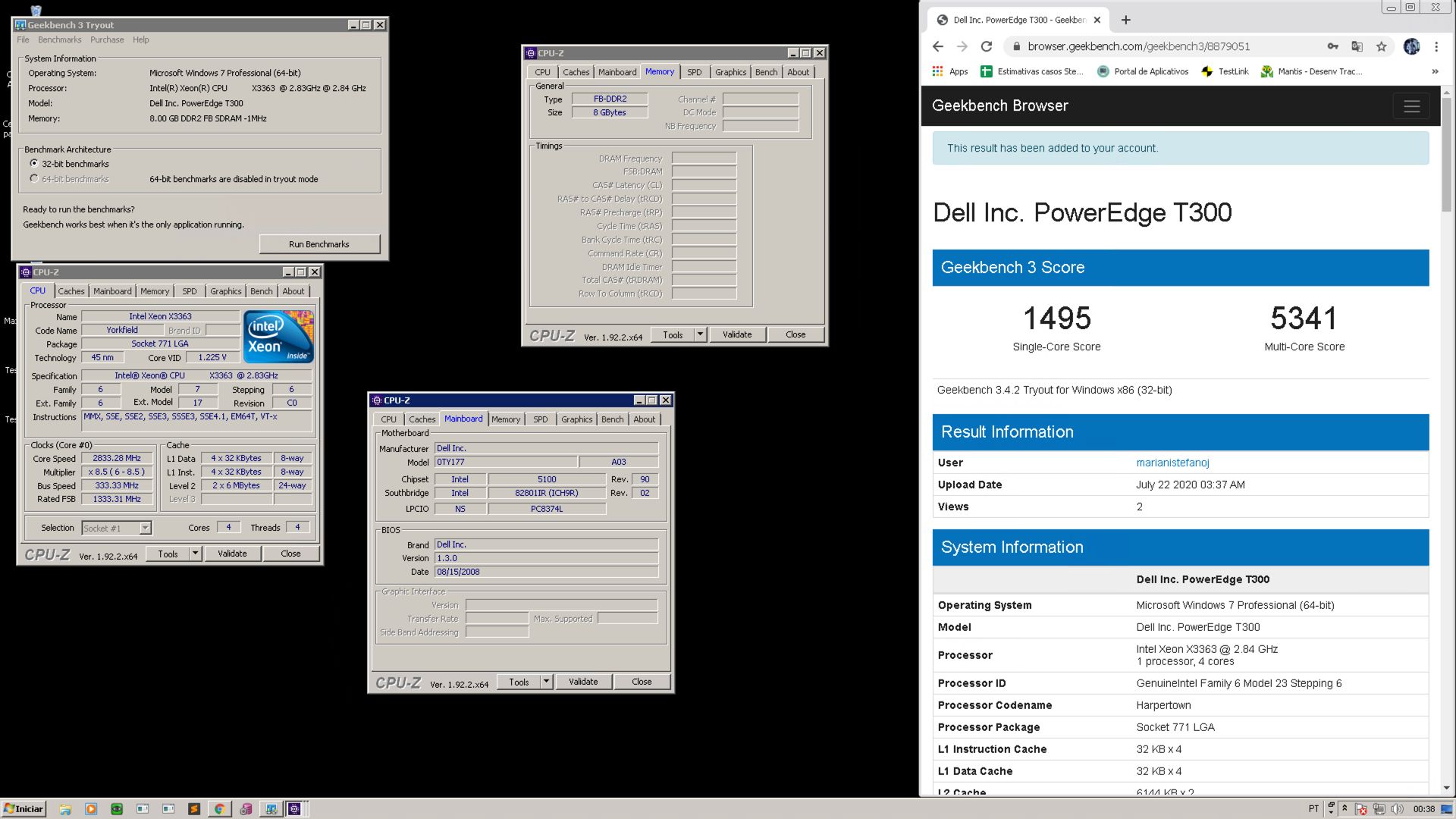Open Mainboard tab in CPU-Z CPU window
The width and height of the screenshot is (1456, 819).
click(112, 291)
